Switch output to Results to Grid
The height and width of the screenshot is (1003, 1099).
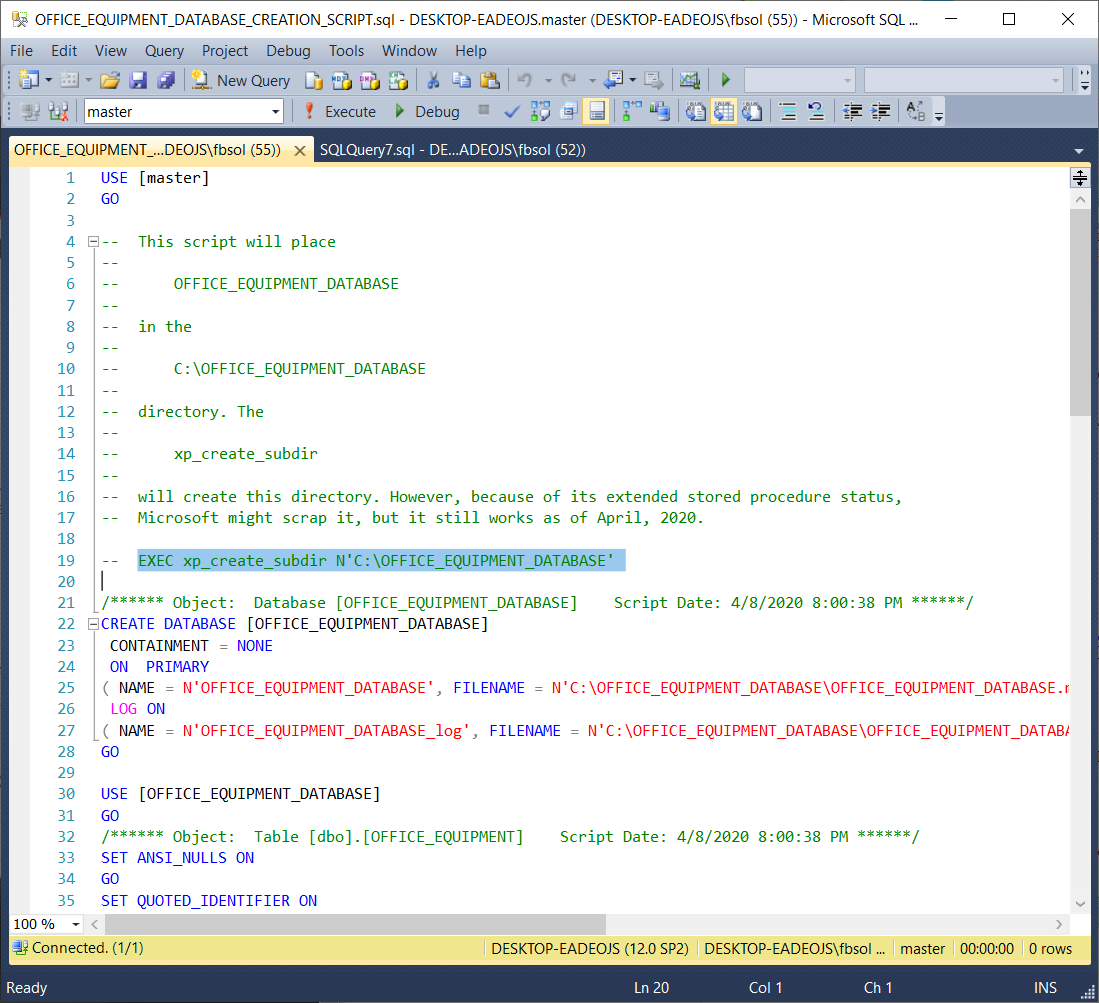[724, 112]
